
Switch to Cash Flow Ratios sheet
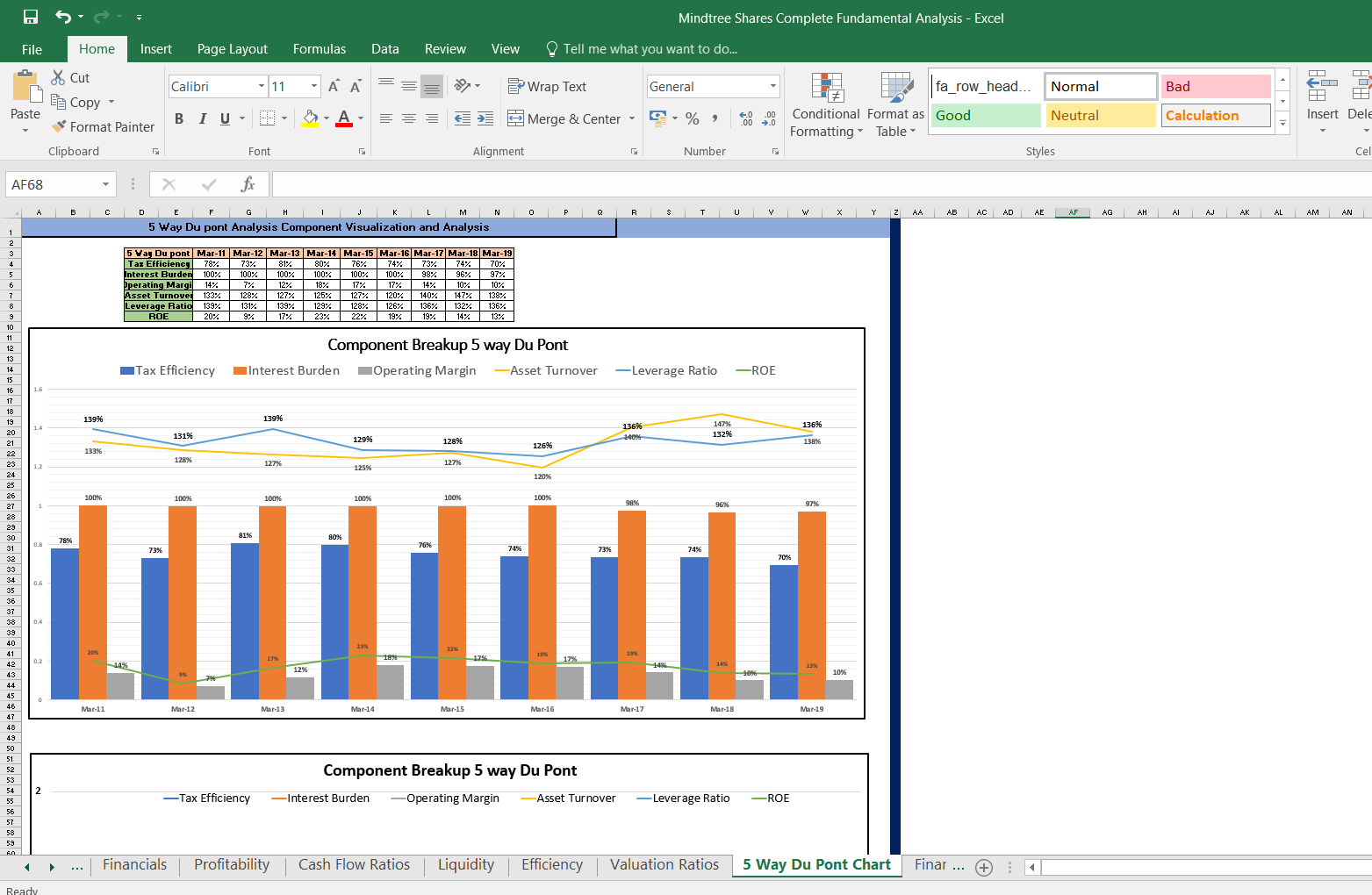coord(354,865)
